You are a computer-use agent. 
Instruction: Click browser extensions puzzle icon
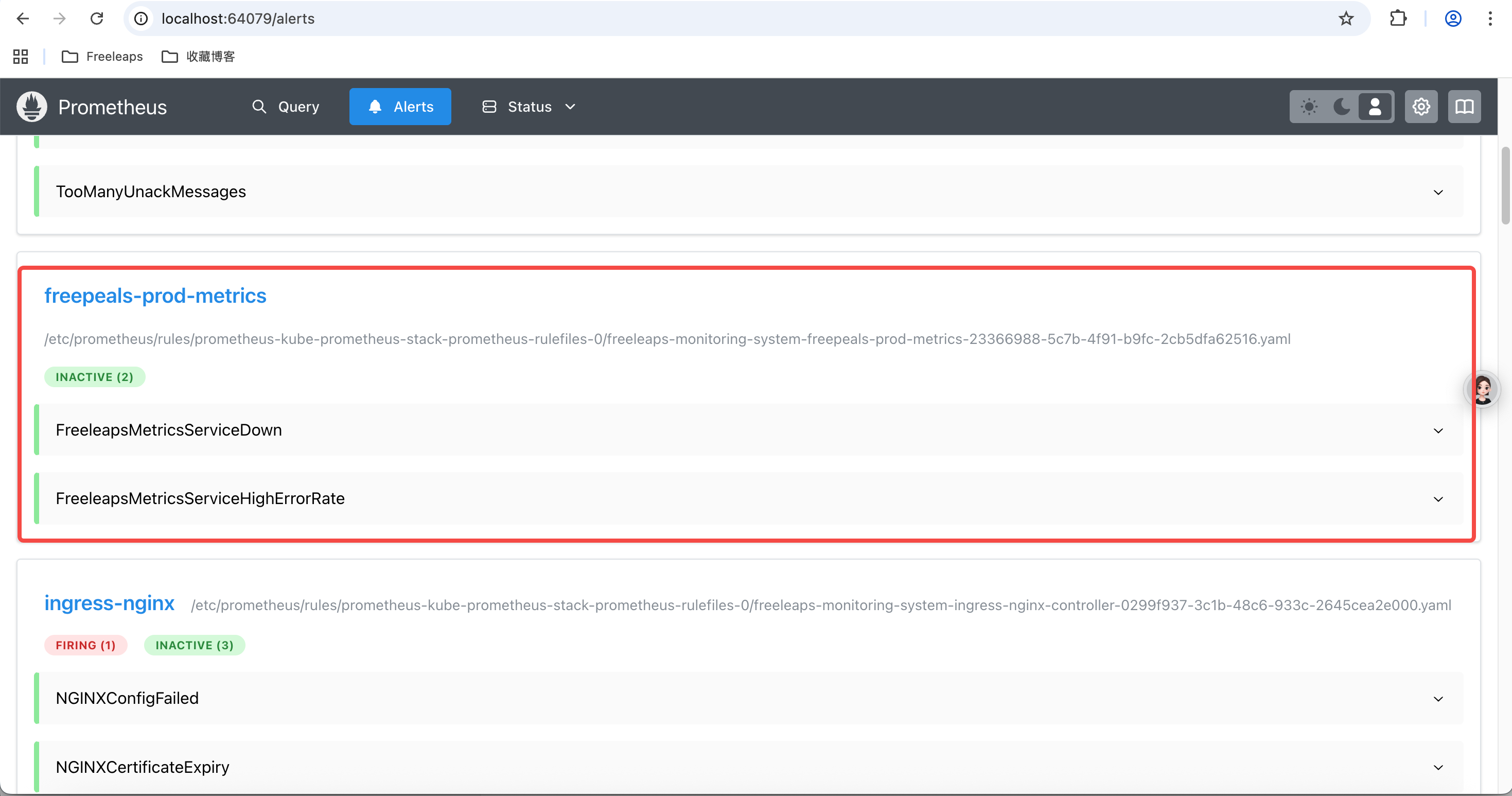coord(1398,19)
